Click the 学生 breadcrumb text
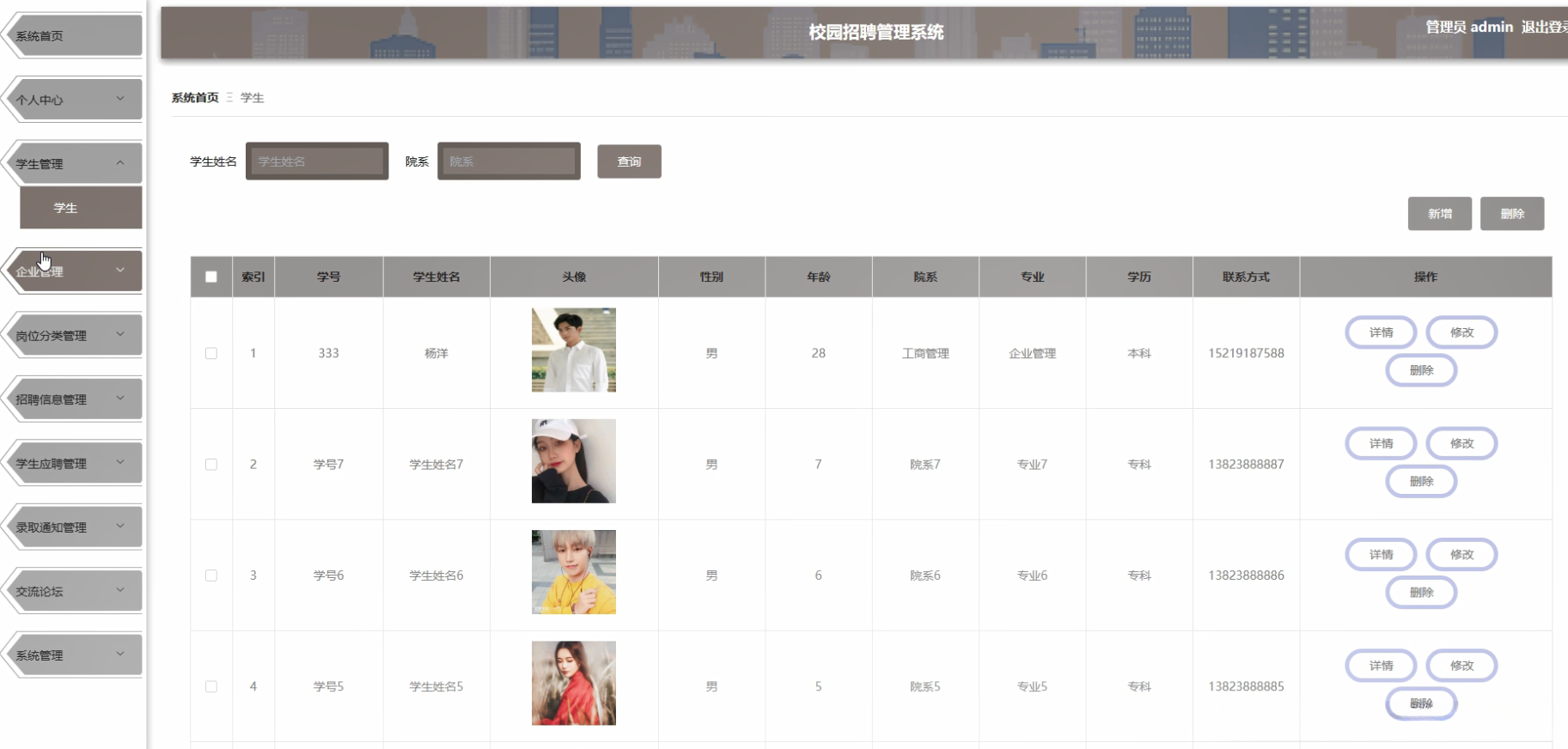 [x=253, y=98]
